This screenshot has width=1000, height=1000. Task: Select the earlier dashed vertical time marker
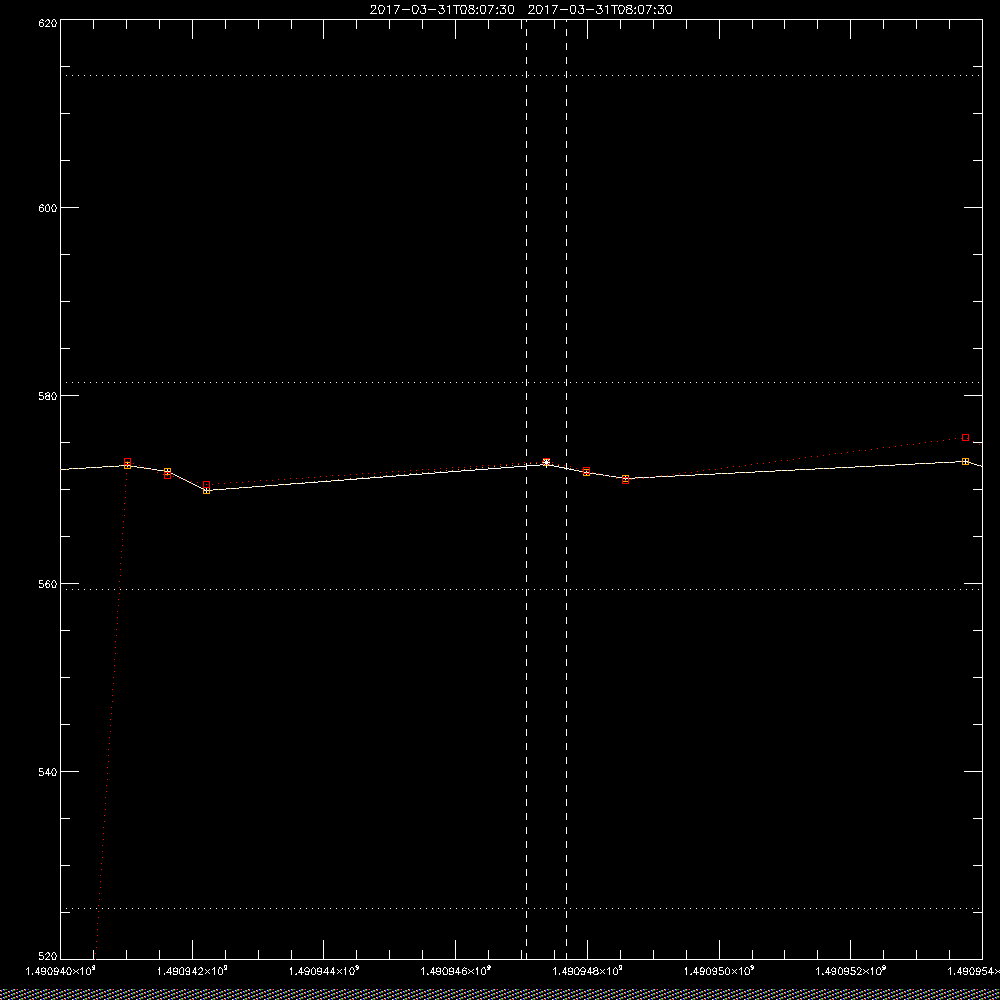point(526,489)
